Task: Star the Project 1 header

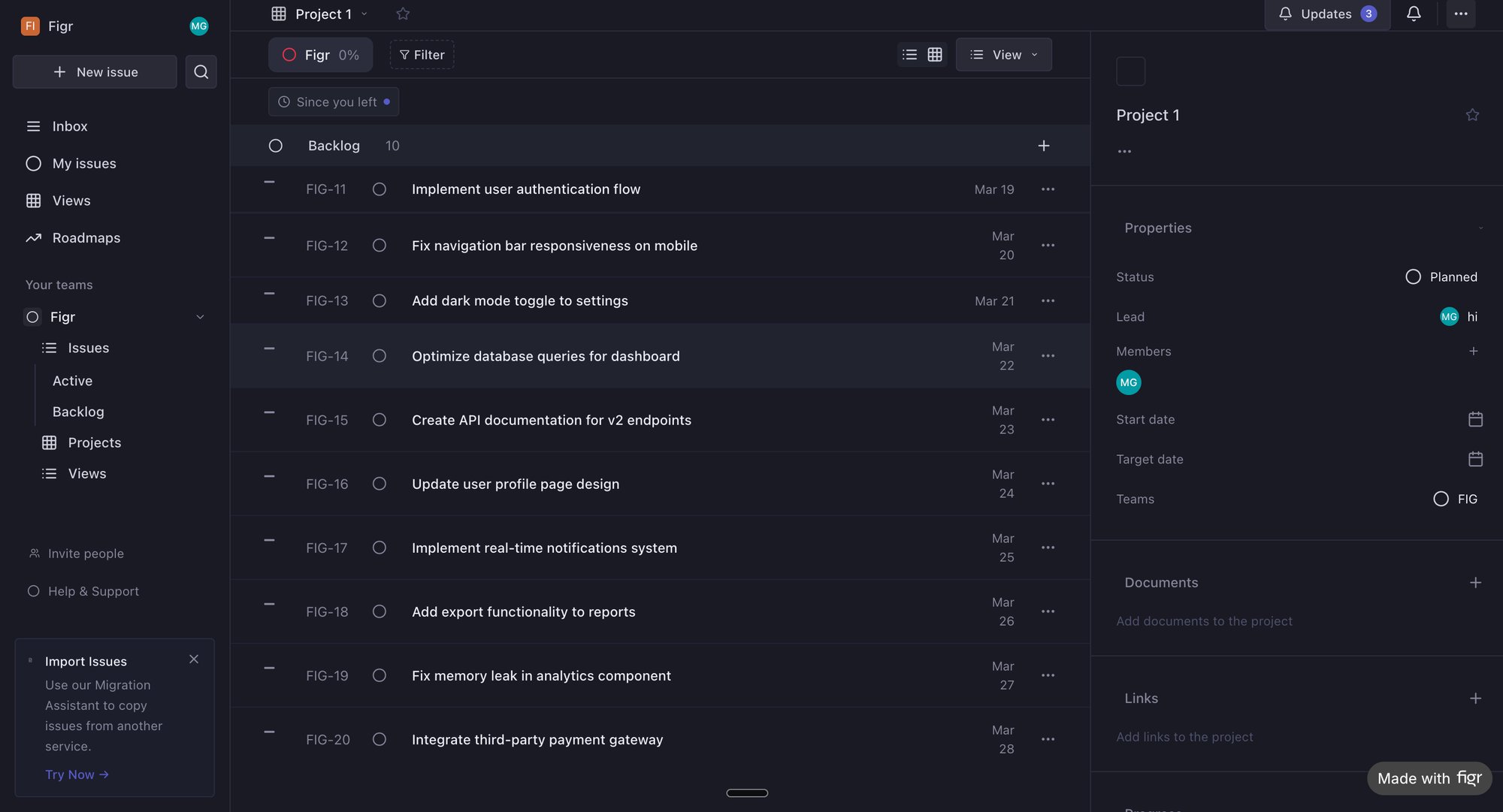Action: (1471, 114)
